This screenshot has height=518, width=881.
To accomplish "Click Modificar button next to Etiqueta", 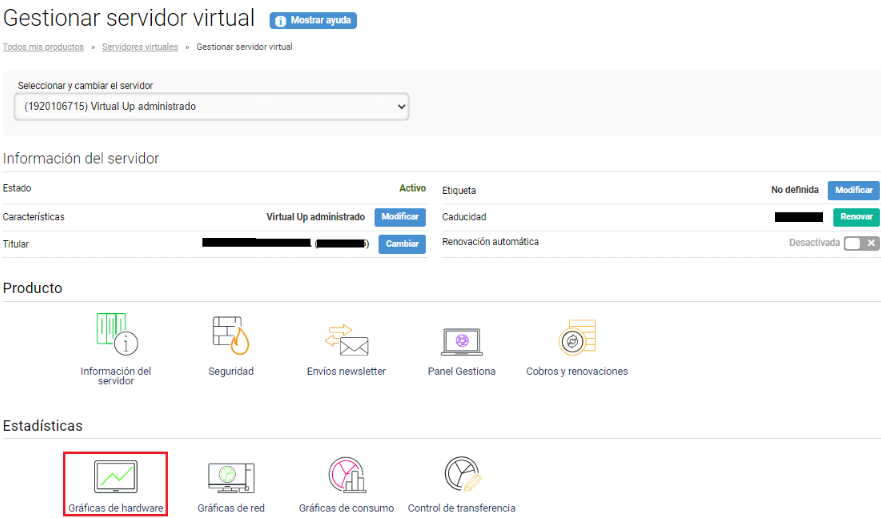I will point(853,190).
